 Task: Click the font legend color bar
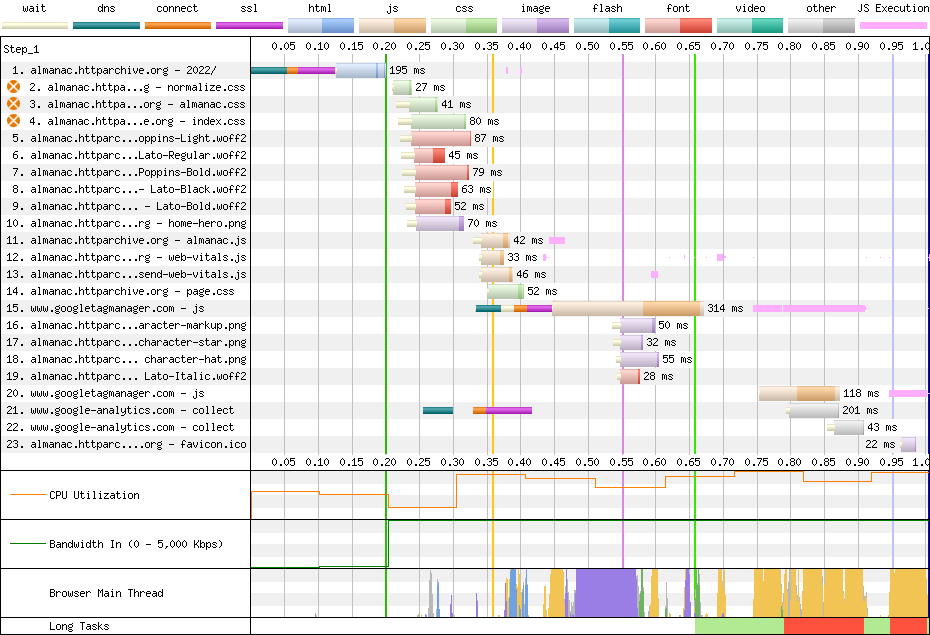click(x=678, y=25)
